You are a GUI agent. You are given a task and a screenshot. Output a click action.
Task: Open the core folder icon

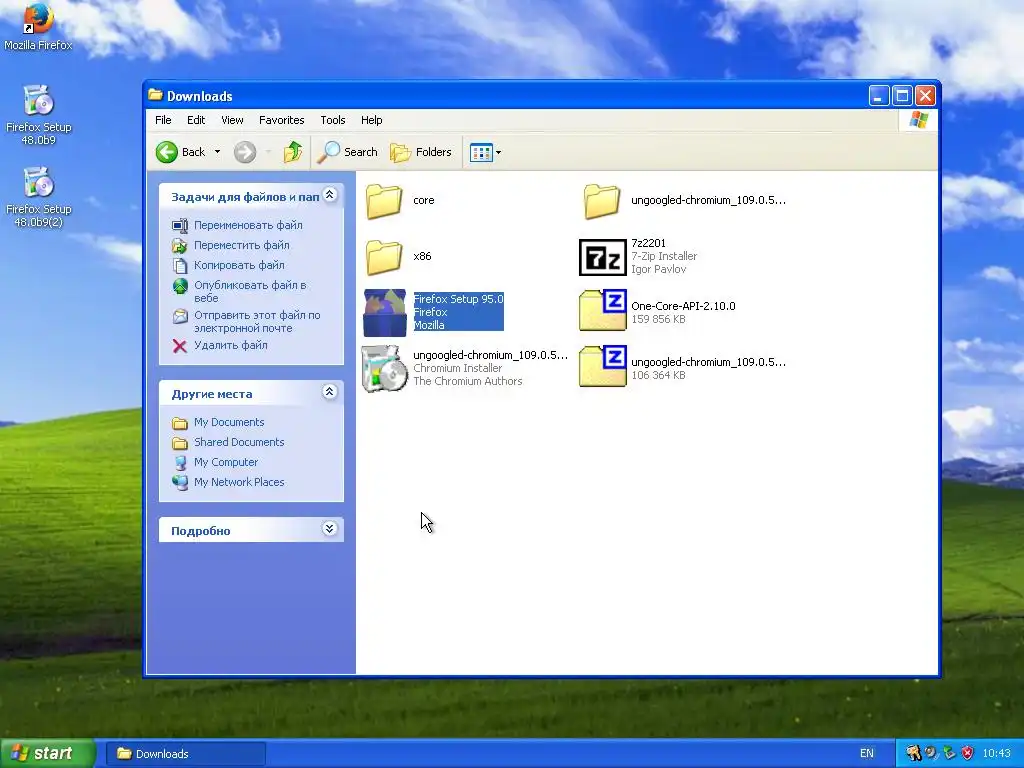(x=384, y=200)
